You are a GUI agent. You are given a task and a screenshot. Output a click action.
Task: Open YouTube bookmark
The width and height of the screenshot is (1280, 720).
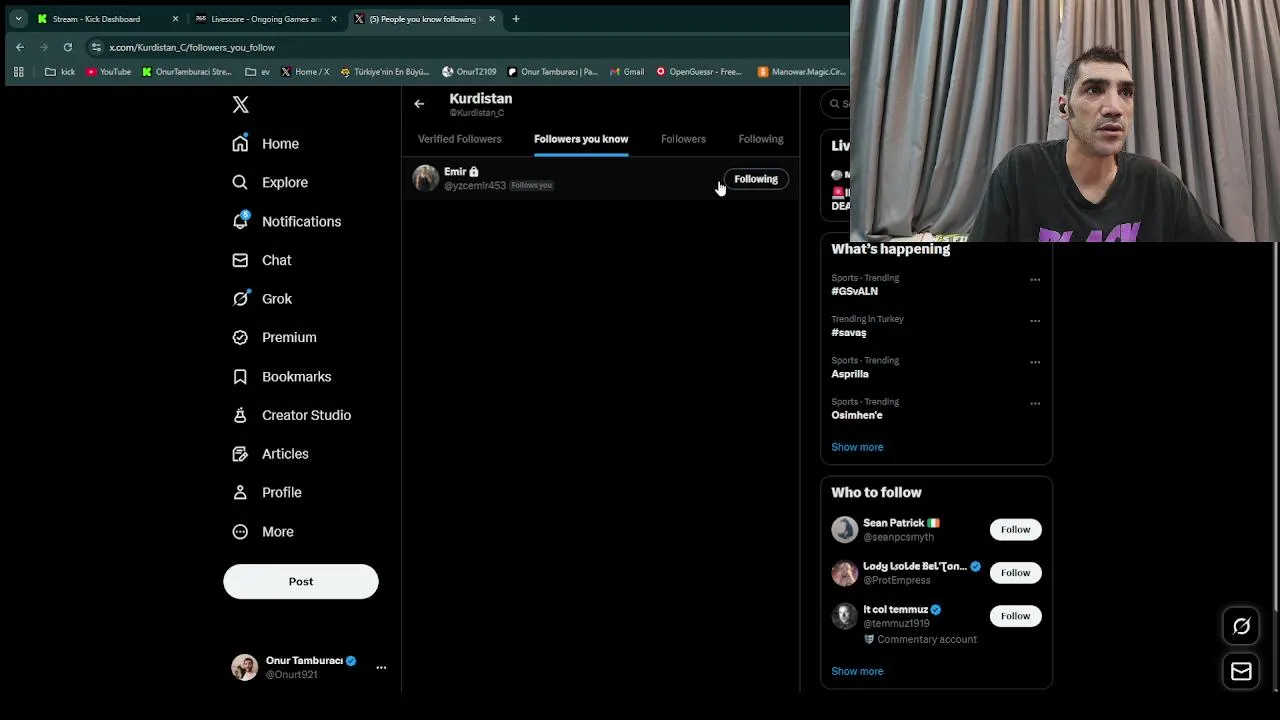click(x=108, y=72)
